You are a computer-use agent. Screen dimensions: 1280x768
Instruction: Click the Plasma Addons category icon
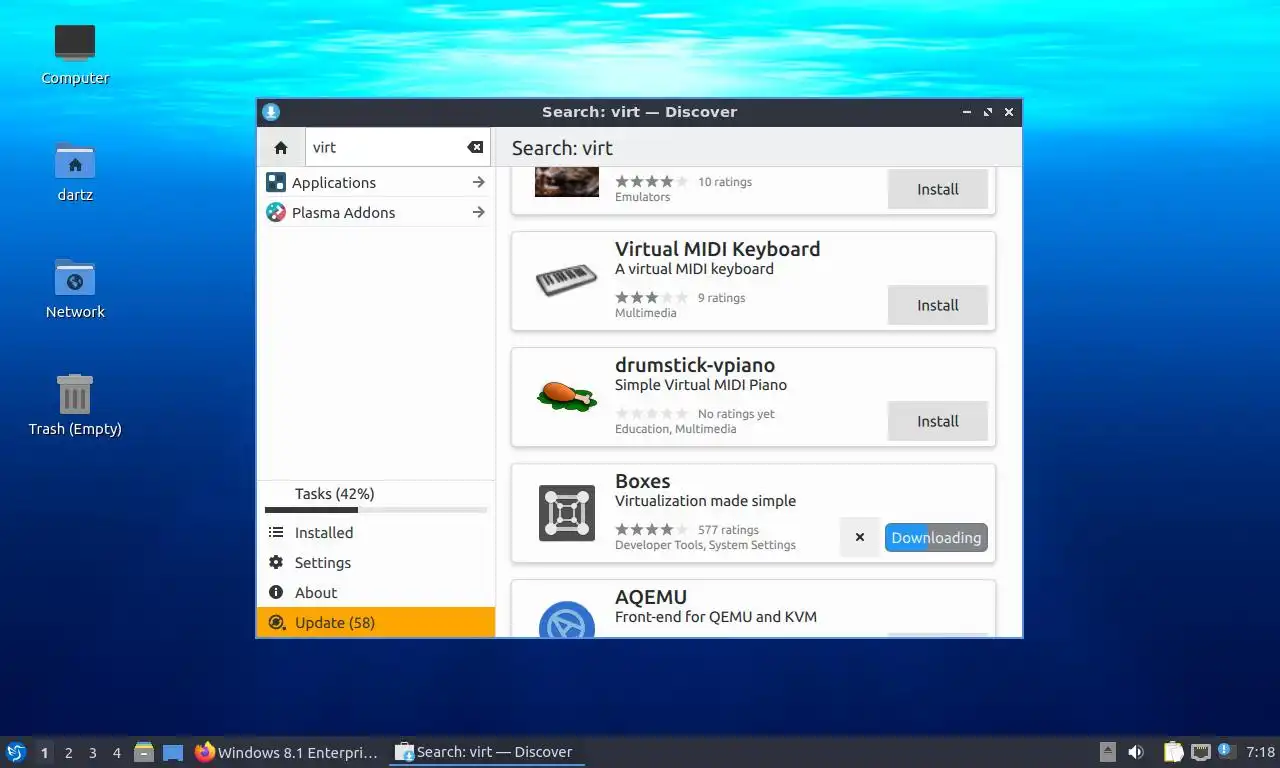[x=275, y=212]
